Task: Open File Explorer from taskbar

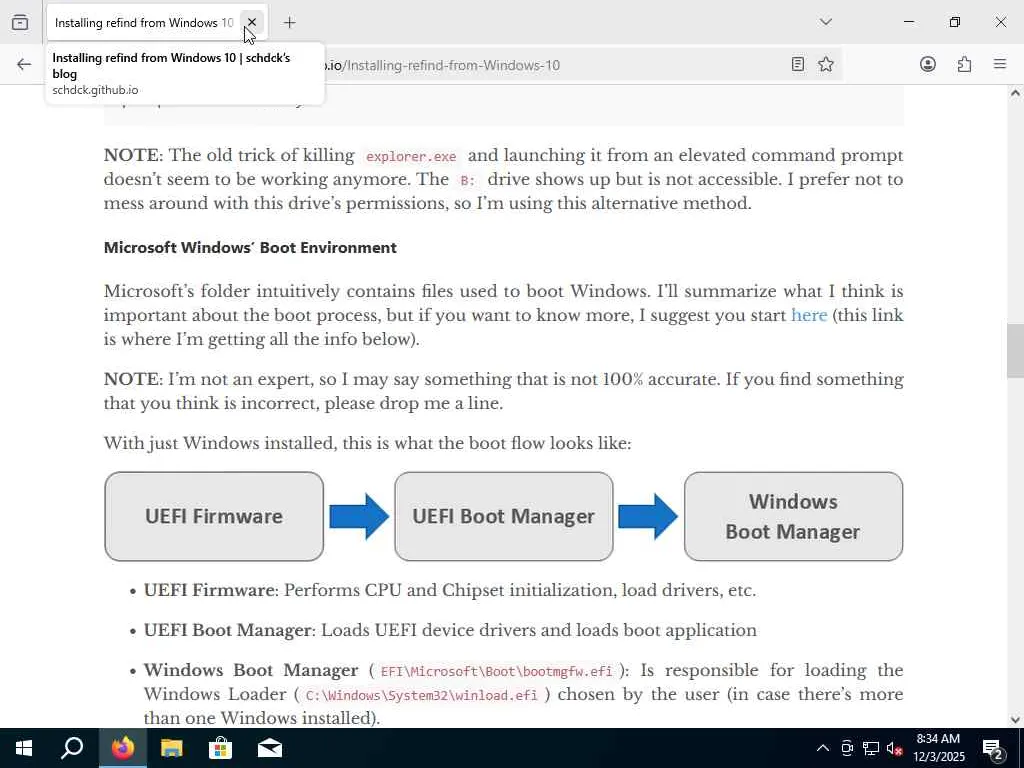Action: click(172, 748)
